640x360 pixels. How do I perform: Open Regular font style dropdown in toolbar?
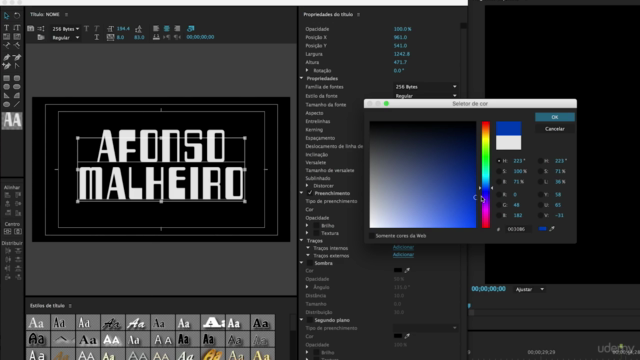65,38
